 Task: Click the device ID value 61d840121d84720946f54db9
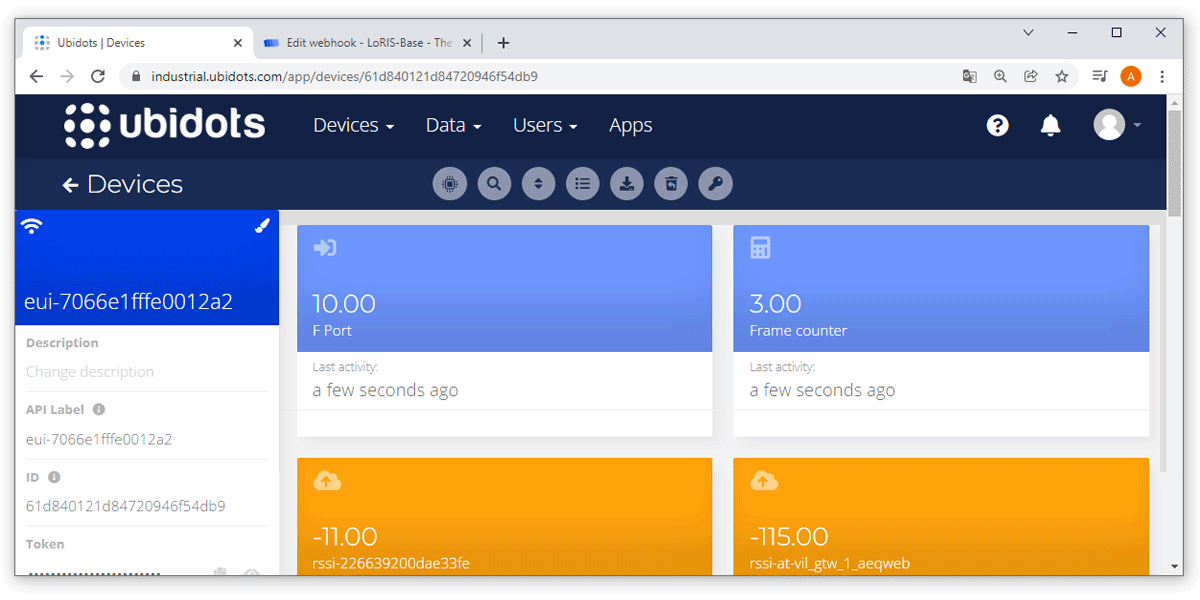[125, 506]
